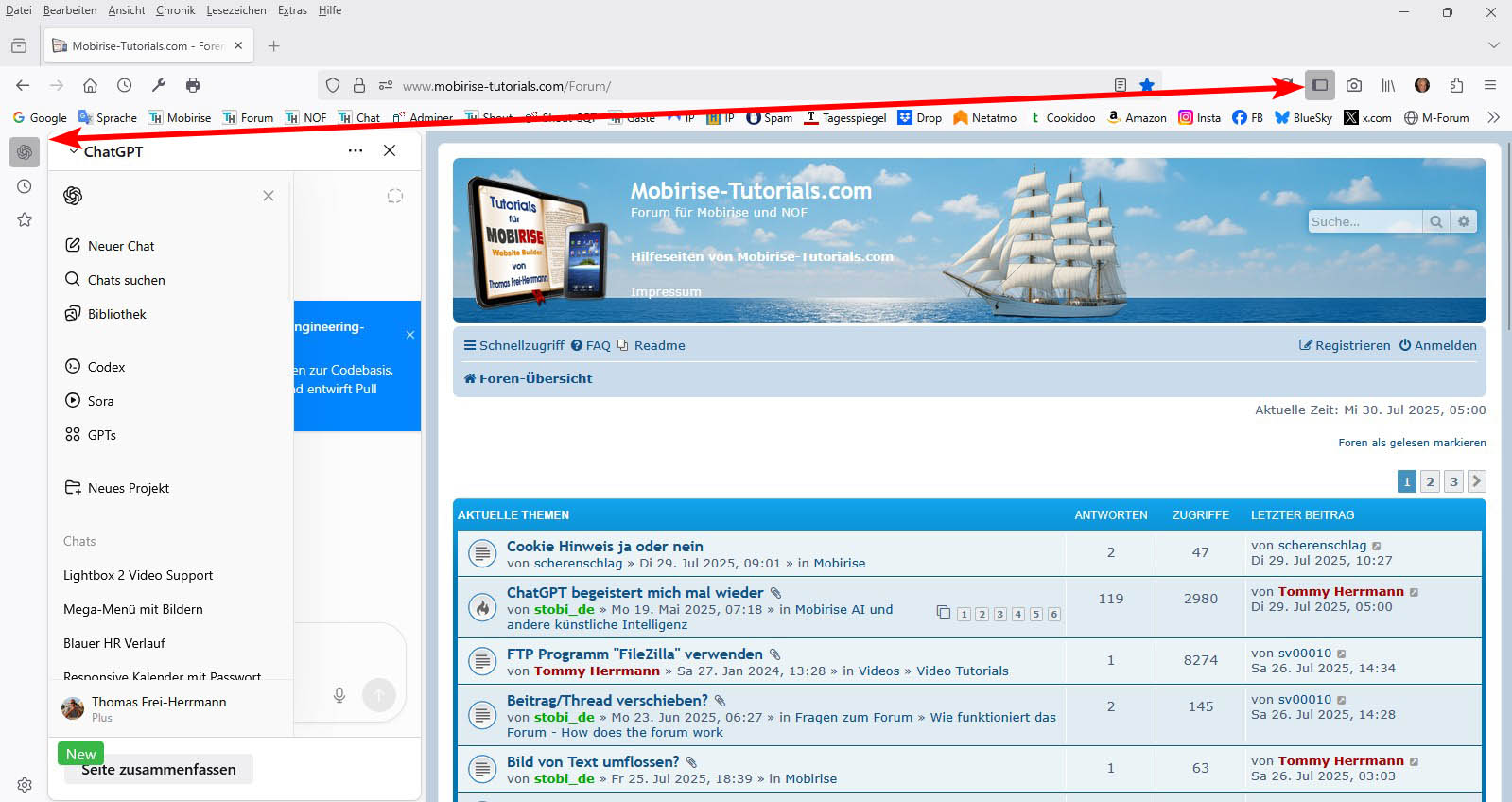The height and width of the screenshot is (802, 1512).
Task: Open the ChatGPT sidebar panel icon
Action: pyautogui.click(x=25, y=151)
